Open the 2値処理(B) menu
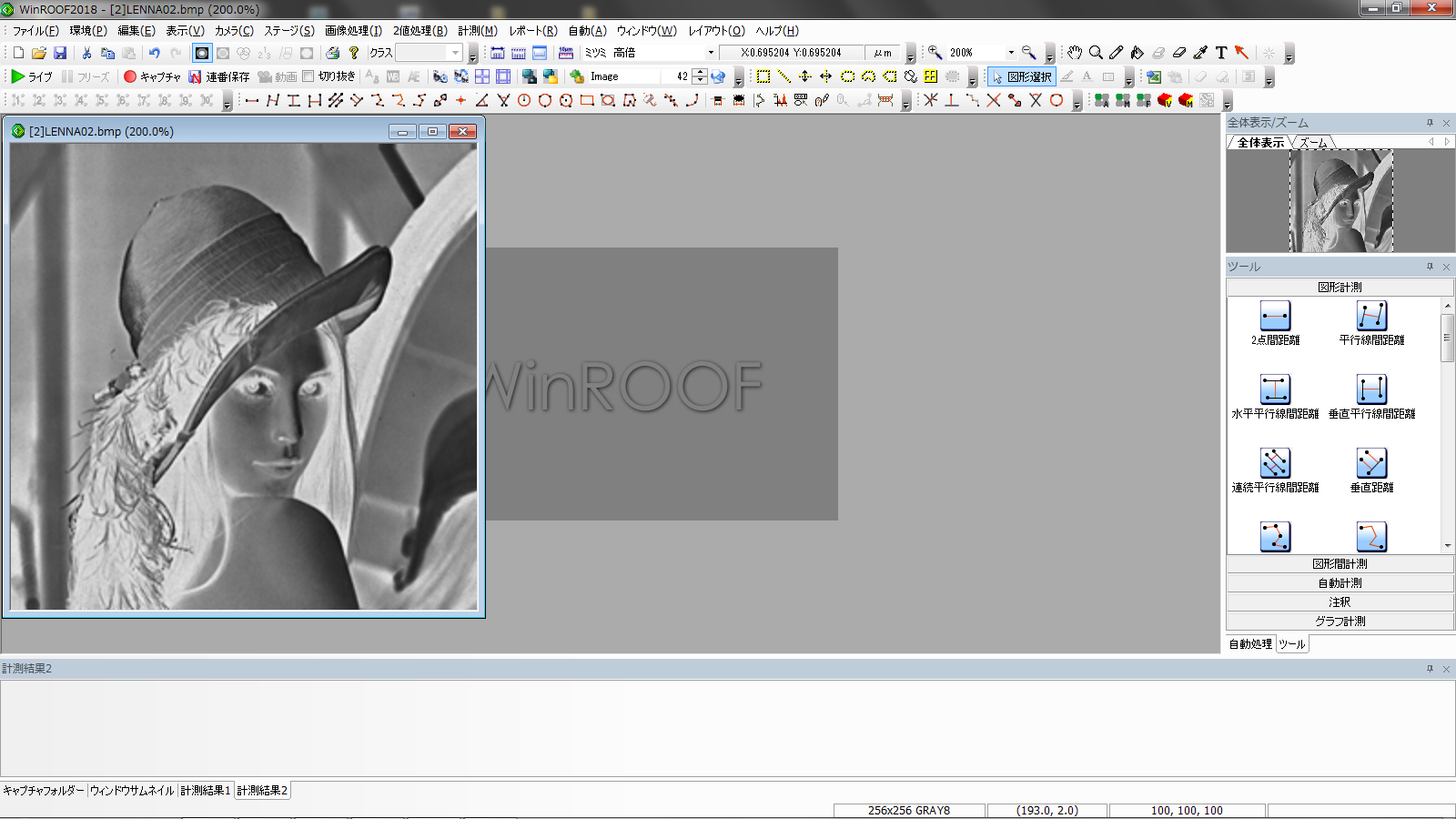 coord(420,31)
